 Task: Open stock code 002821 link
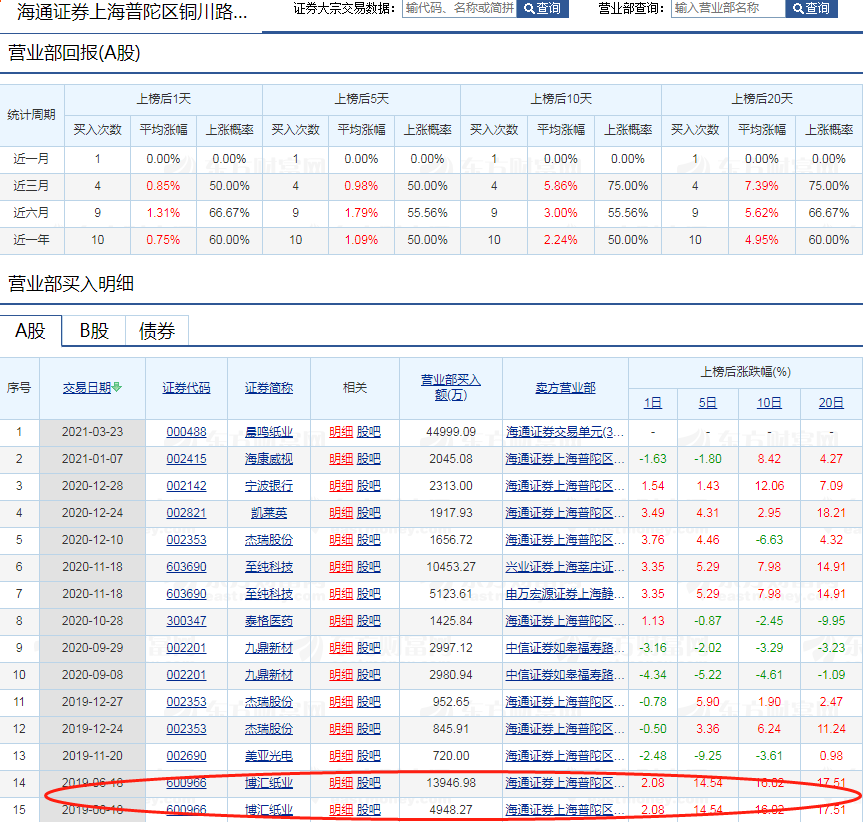coord(187,513)
